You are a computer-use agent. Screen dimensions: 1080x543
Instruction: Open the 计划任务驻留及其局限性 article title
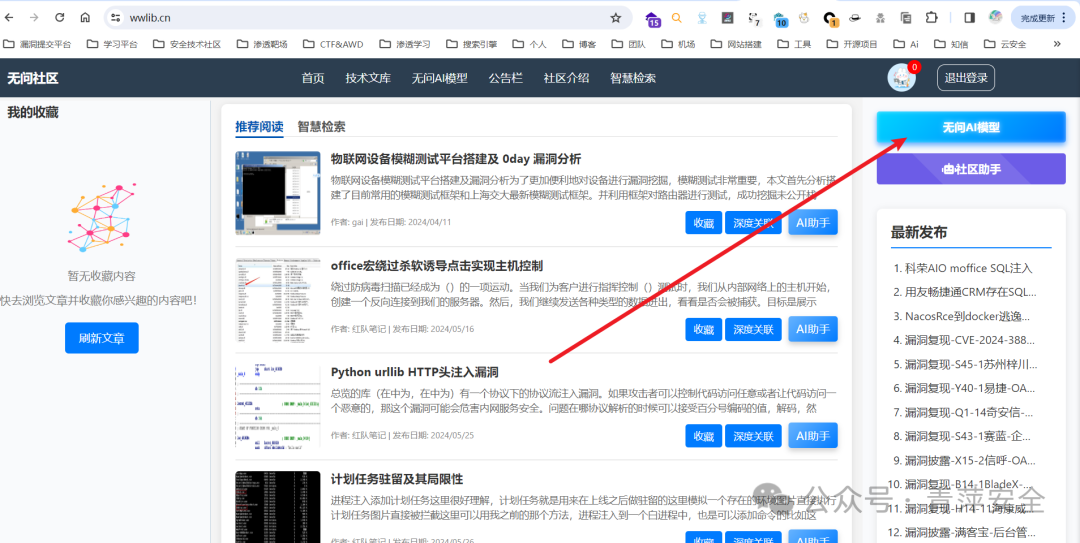[397, 479]
